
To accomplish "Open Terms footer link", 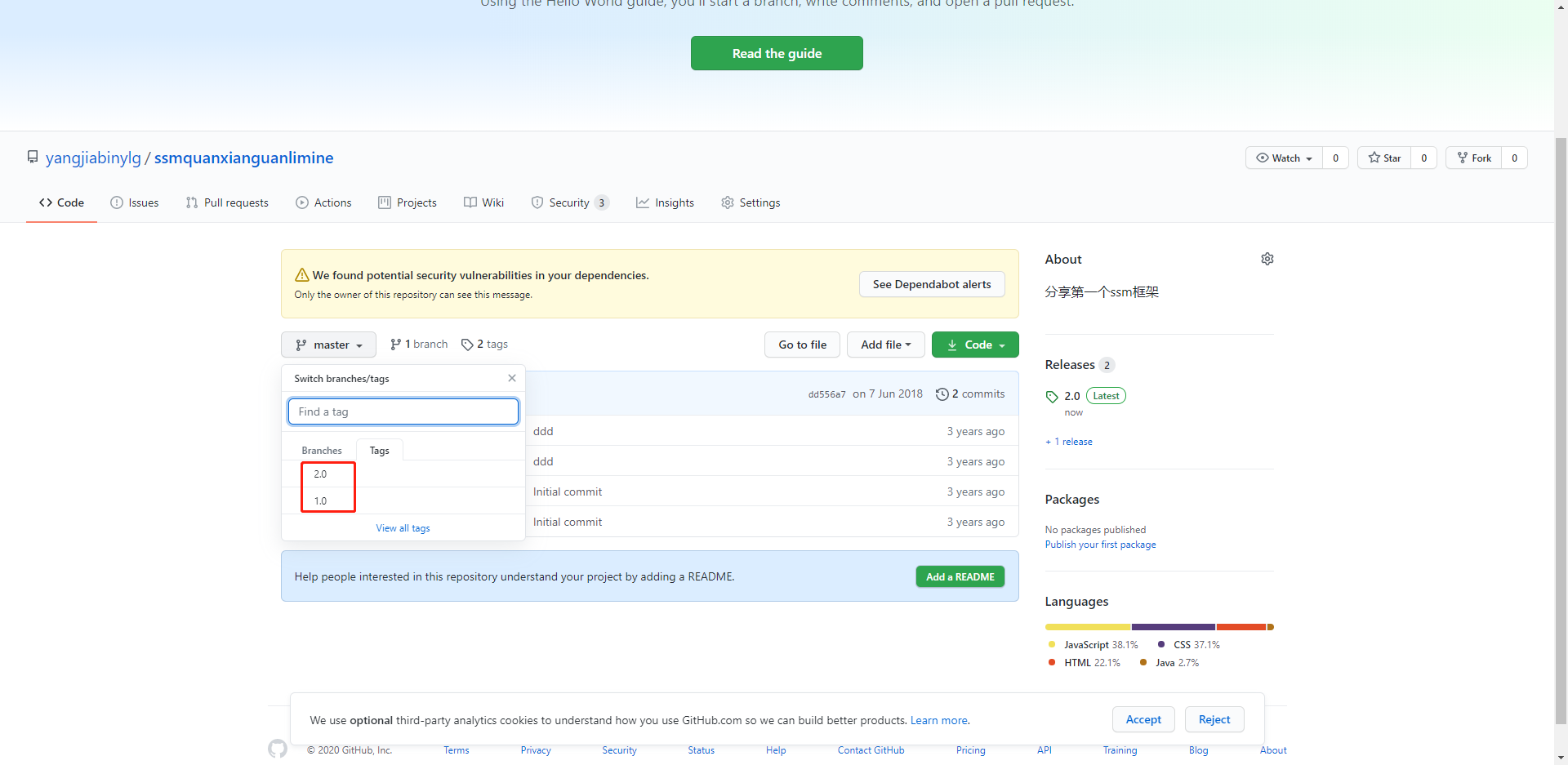I will pyautogui.click(x=457, y=750).
